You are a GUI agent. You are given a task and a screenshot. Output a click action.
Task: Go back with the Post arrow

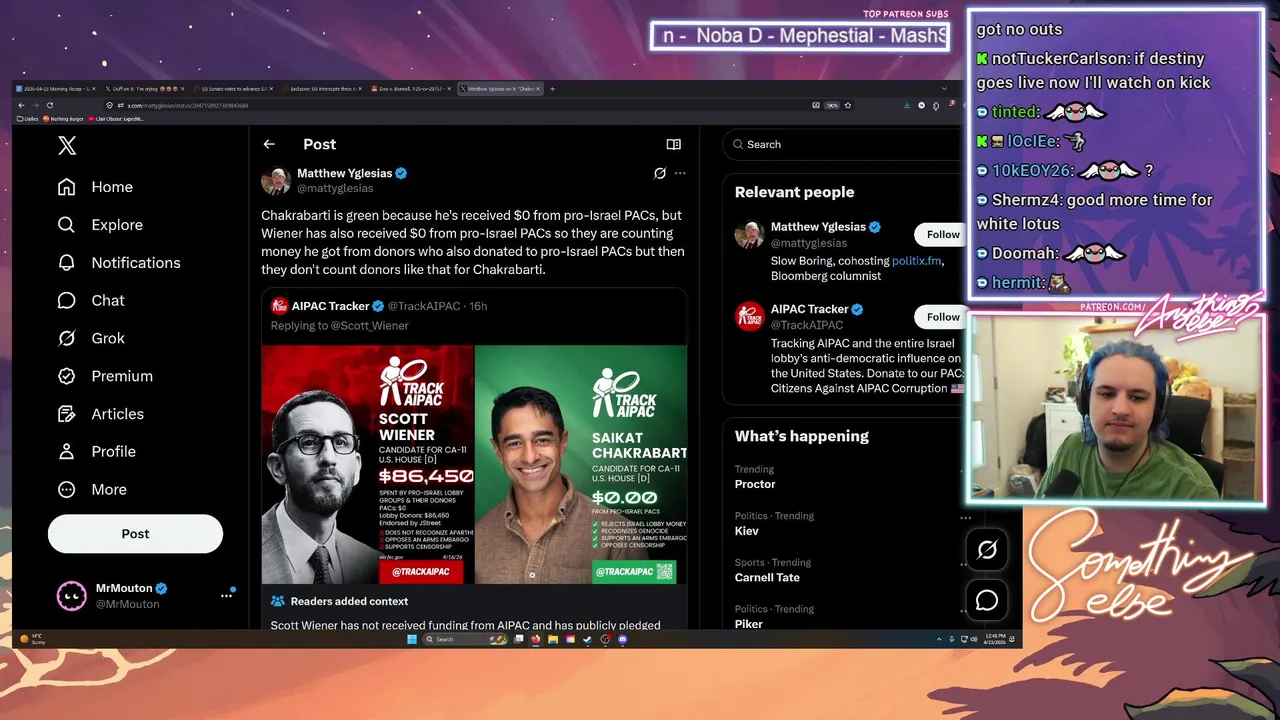click(269, 144)
